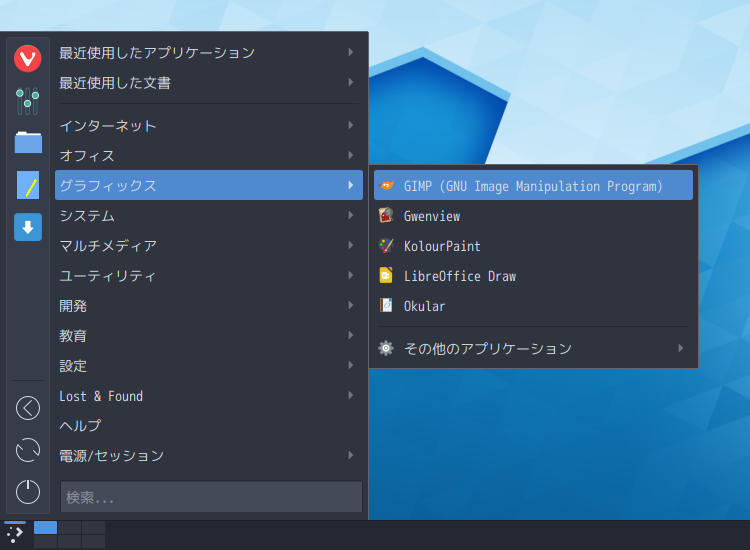The height and width of the screenshot is (550, 750).
Task: Open the blue download arrow app icon
Action: [x=28, y=227]
